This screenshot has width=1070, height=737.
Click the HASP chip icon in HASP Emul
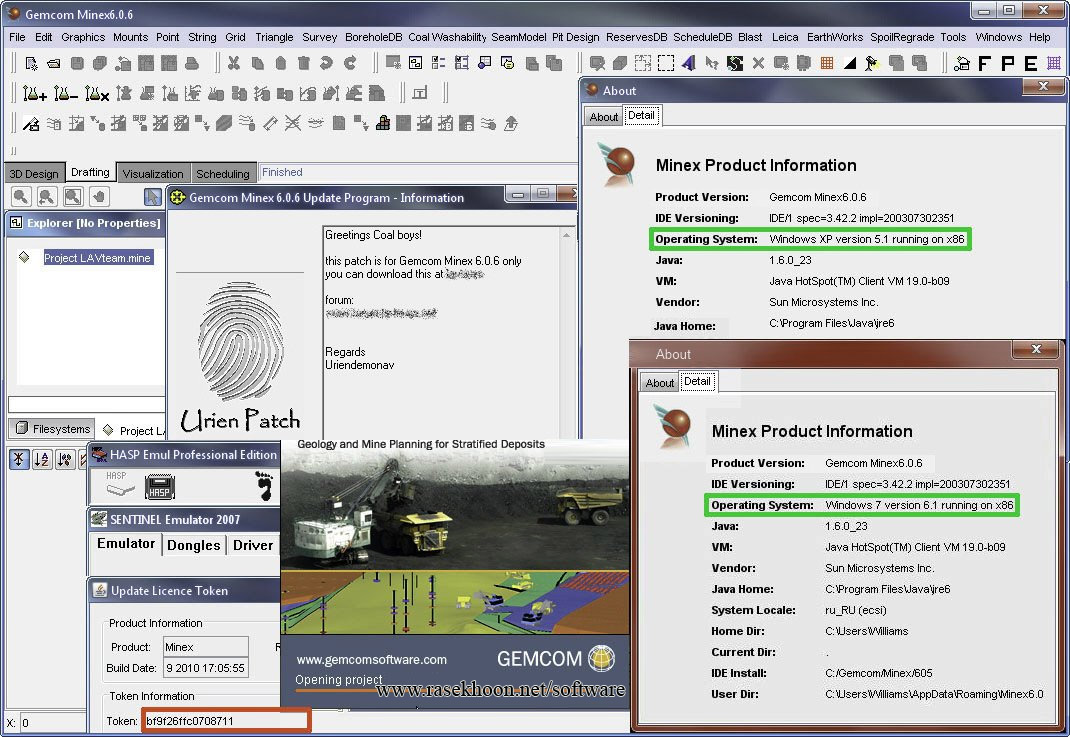pos(160,487)
